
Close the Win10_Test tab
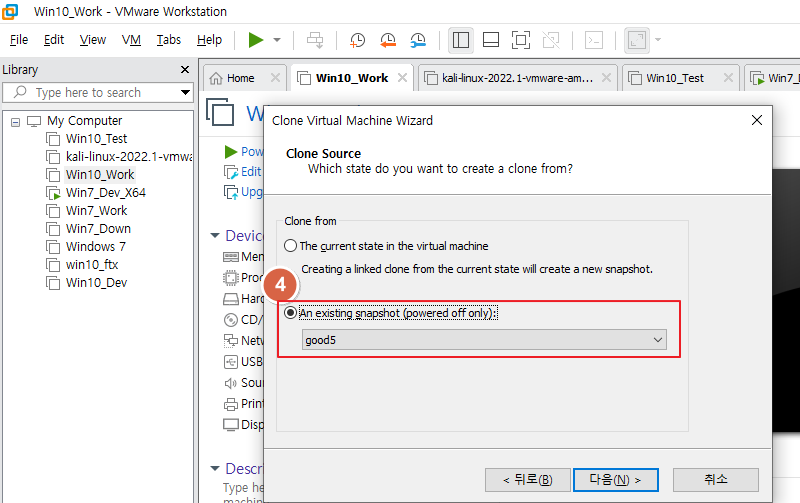tap(728, 78)
